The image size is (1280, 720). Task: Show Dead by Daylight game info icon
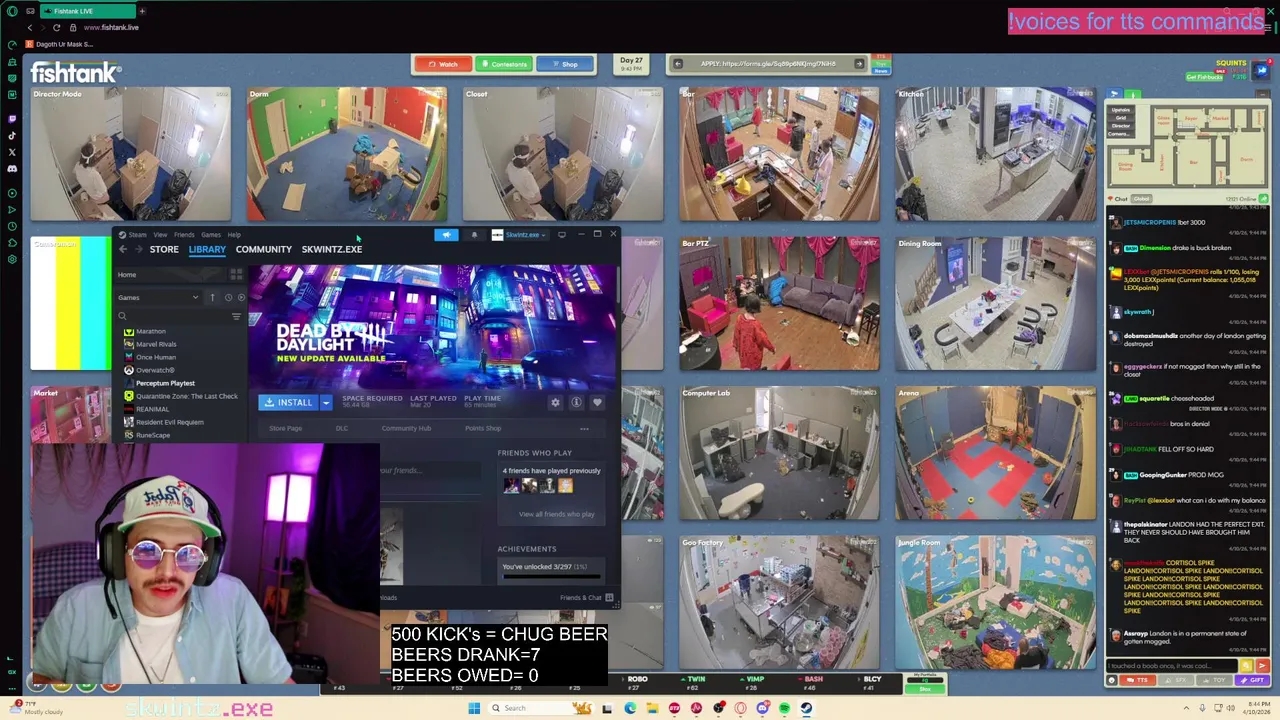coord(576,402)
